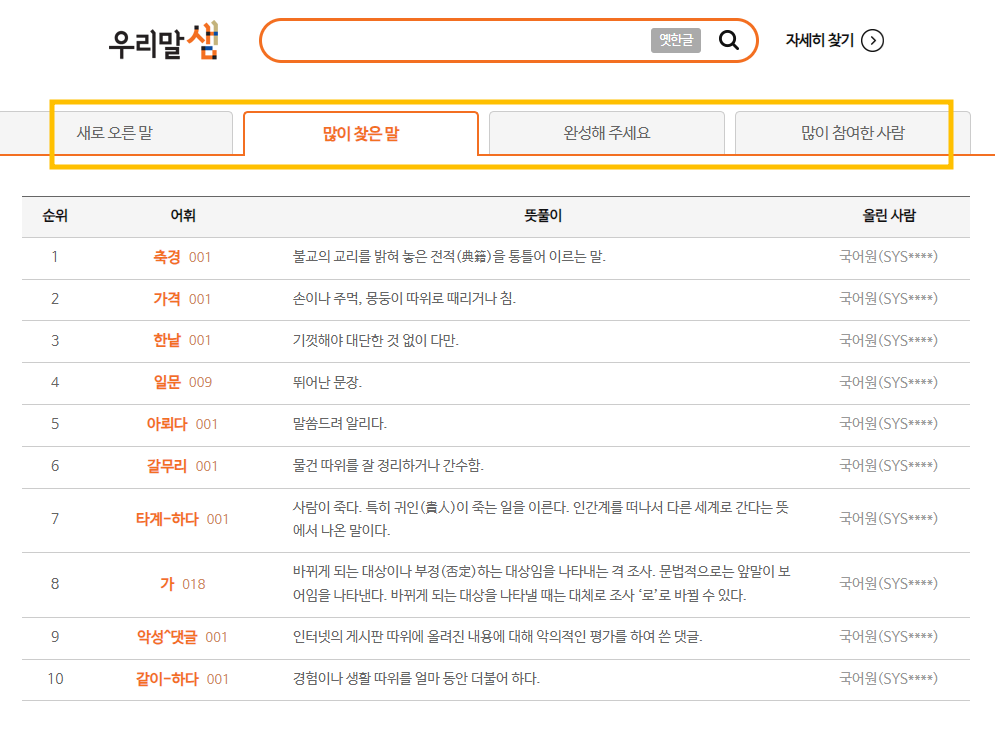Open the 완성해 주세요 tab
This screenshot has height=751, width=995.
click(x=605, y=130)
